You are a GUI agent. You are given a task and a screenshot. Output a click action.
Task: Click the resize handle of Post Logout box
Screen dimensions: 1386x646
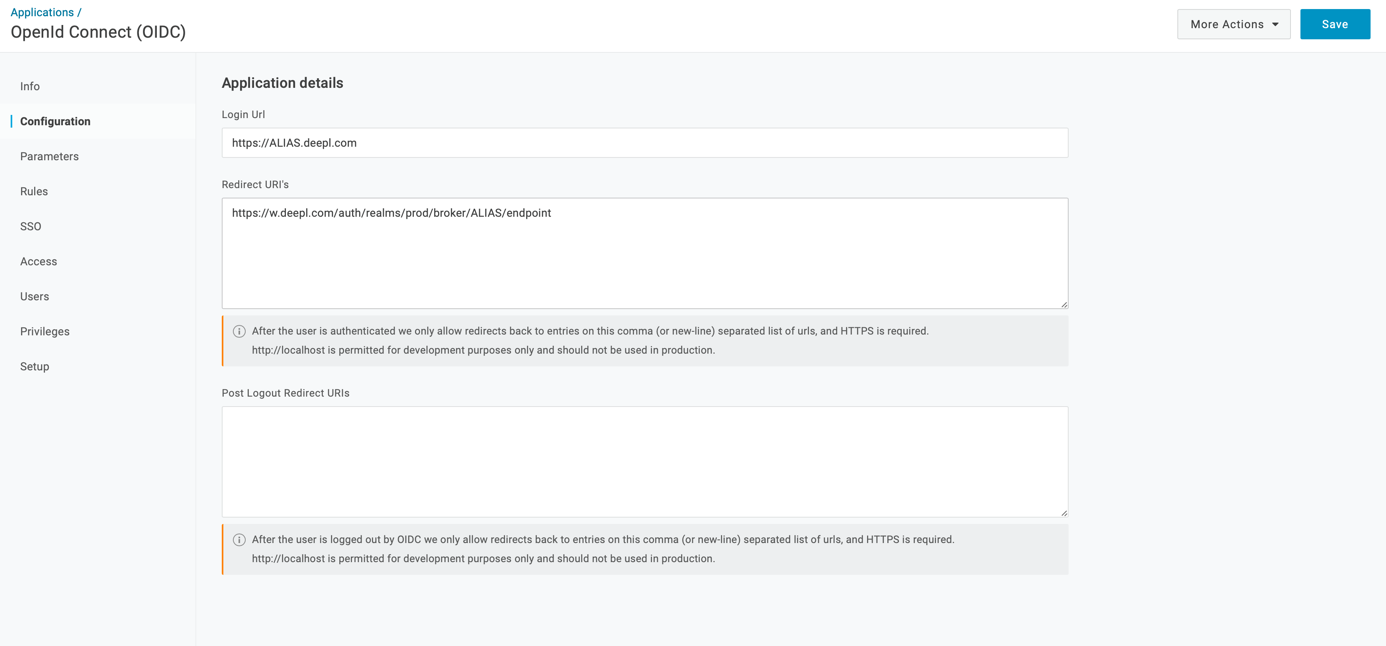[x=1063, y=512]
